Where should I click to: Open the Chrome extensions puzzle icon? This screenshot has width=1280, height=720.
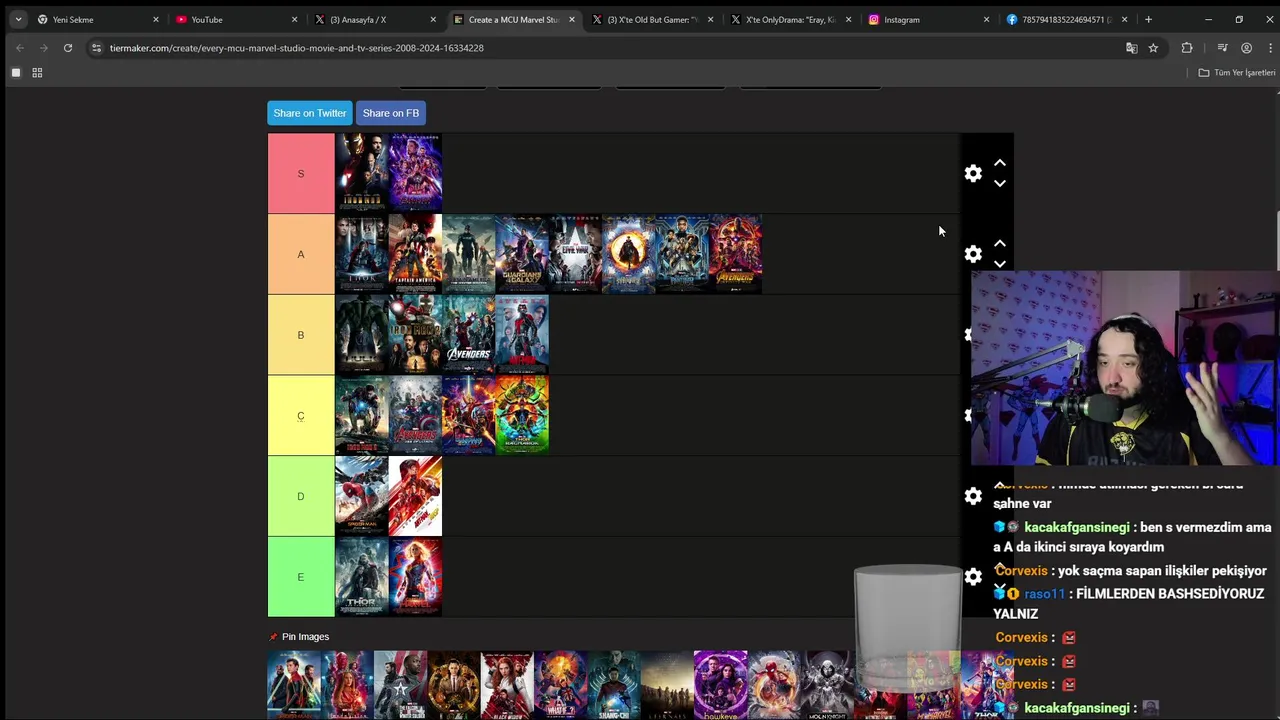[1187, 48]
